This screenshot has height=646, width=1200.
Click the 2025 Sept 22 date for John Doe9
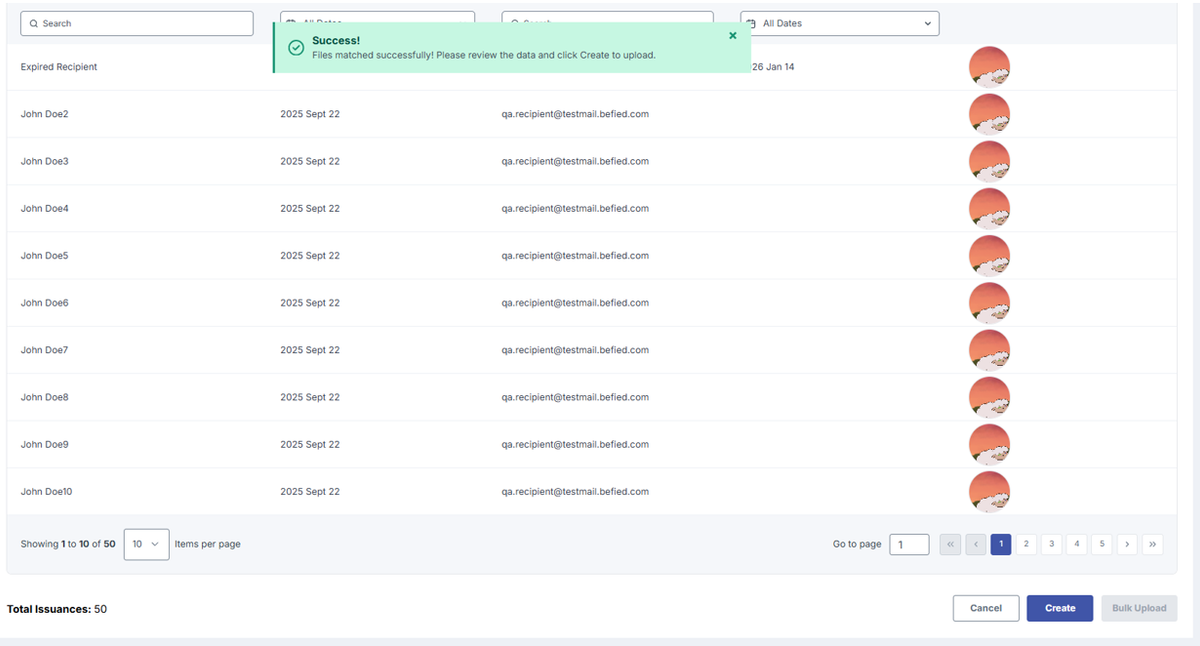pyautogui.click(x=310, y=444)
